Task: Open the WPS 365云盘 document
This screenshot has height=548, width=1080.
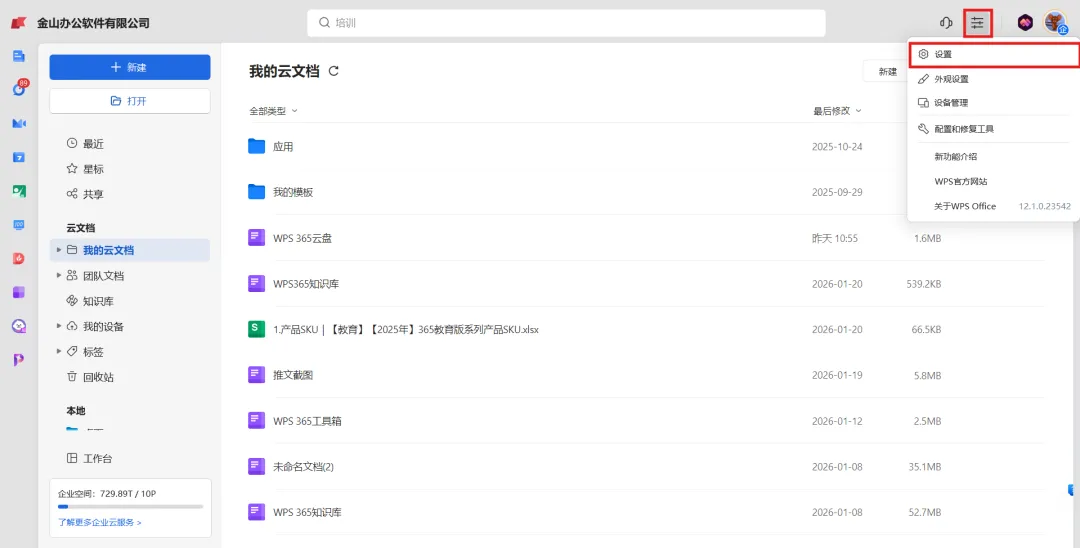Action: coord(302,238)
